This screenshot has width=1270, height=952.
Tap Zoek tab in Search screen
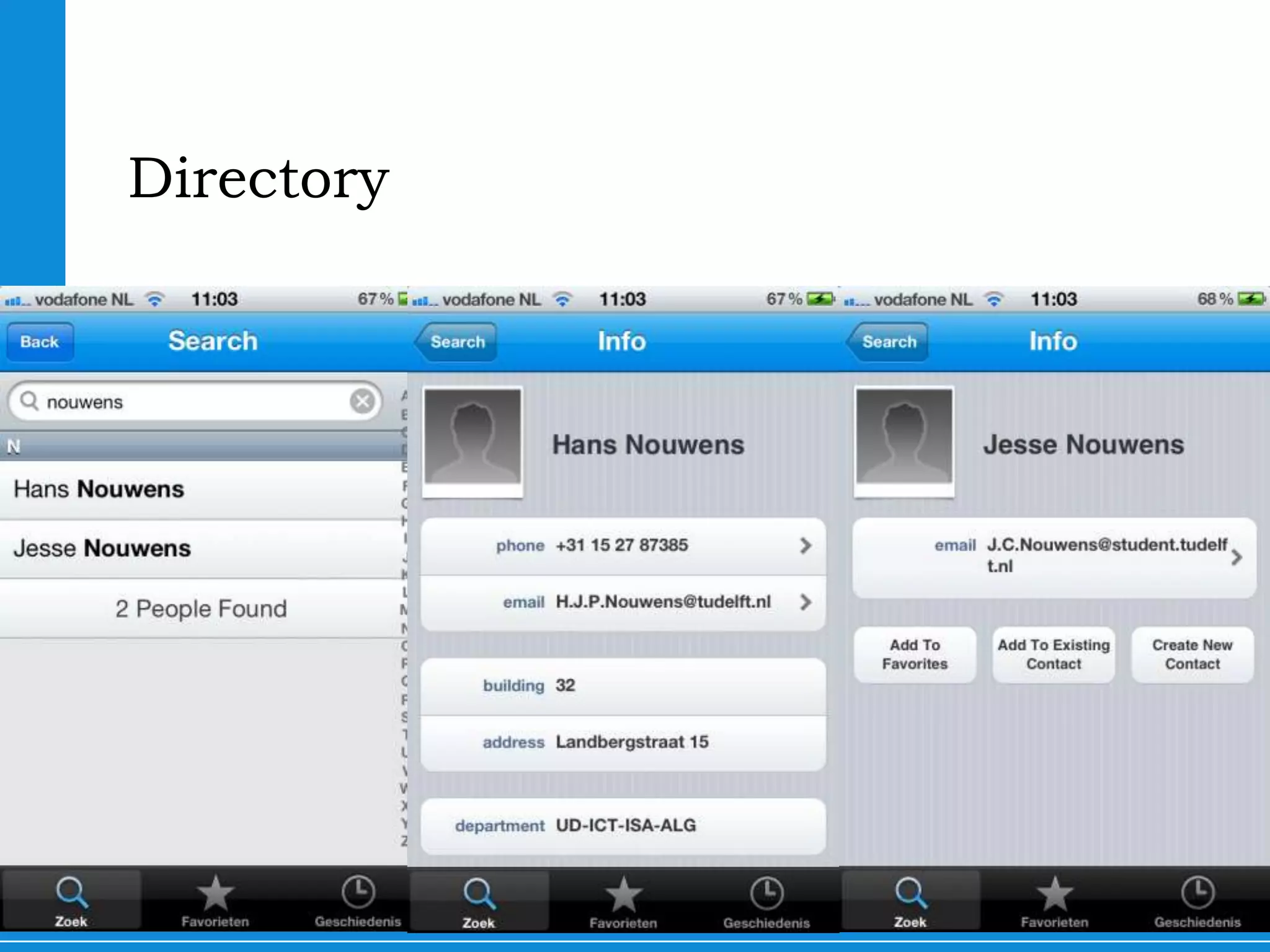[71, 900]
